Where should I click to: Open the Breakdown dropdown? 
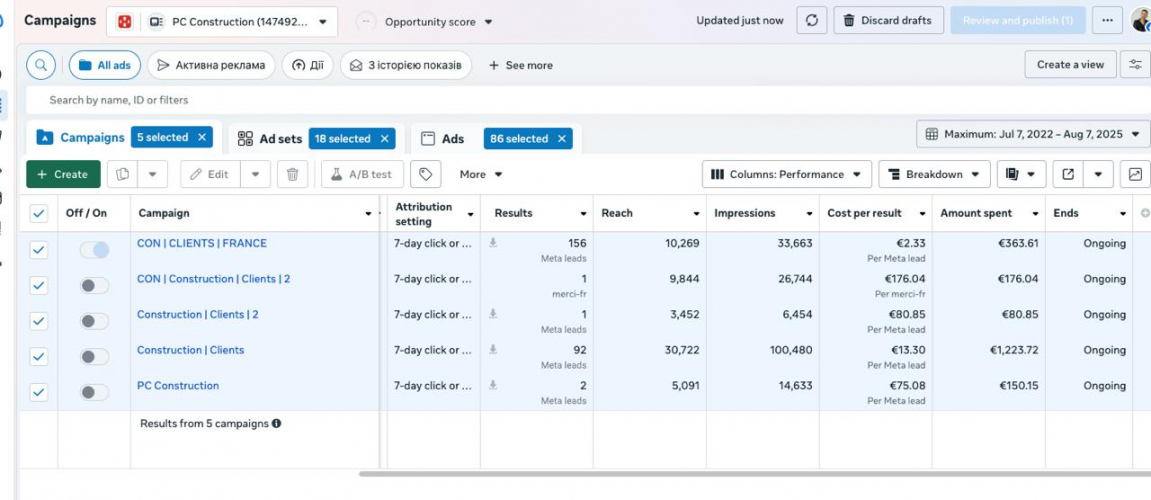point(934,174)
